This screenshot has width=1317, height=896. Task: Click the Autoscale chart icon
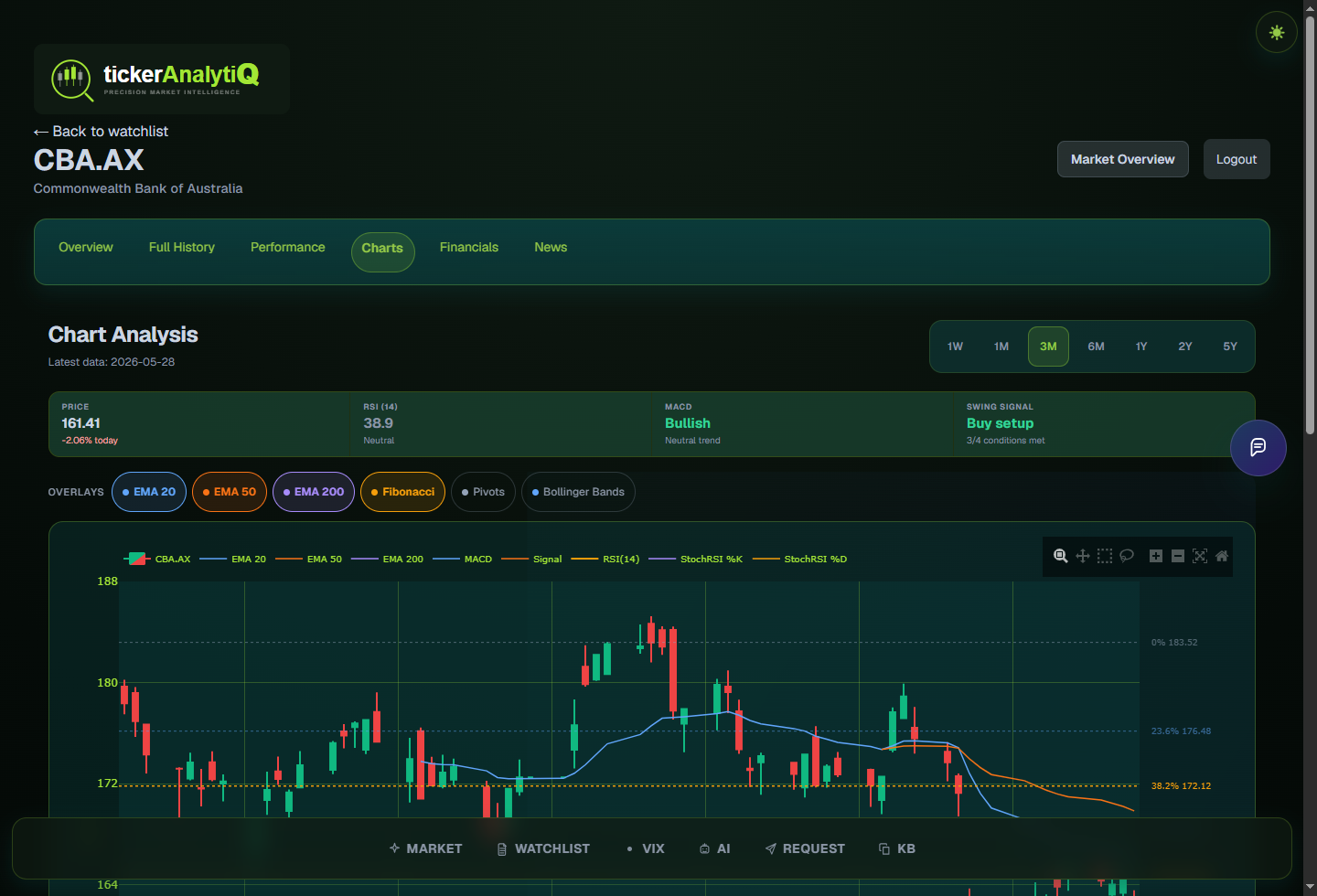click(x=1200, y=556)
